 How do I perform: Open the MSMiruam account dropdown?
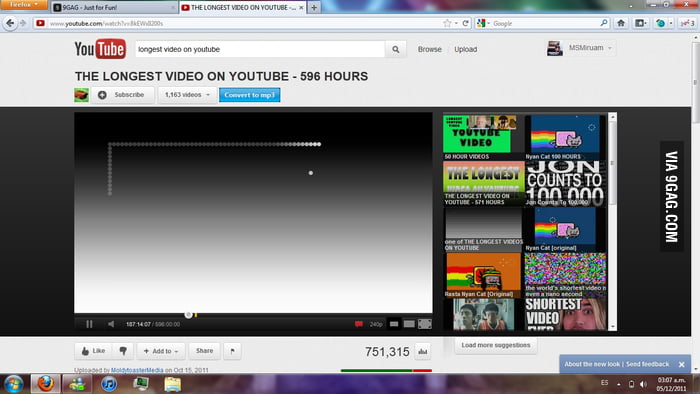point(590,48)
